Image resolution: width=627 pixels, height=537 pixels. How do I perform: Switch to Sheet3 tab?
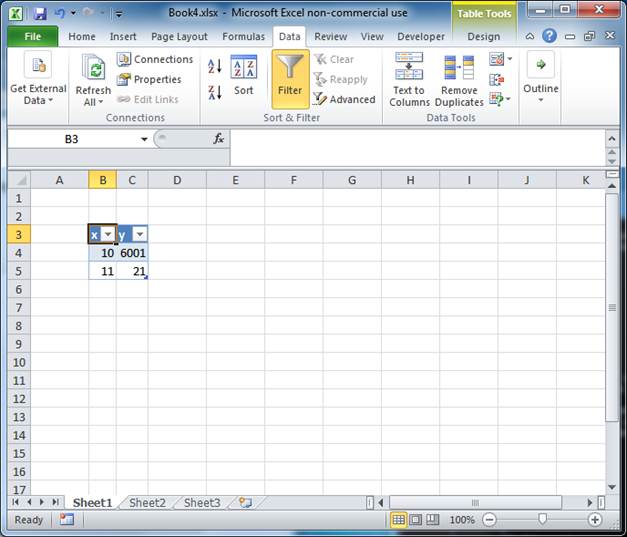click(x=202, y=503)
